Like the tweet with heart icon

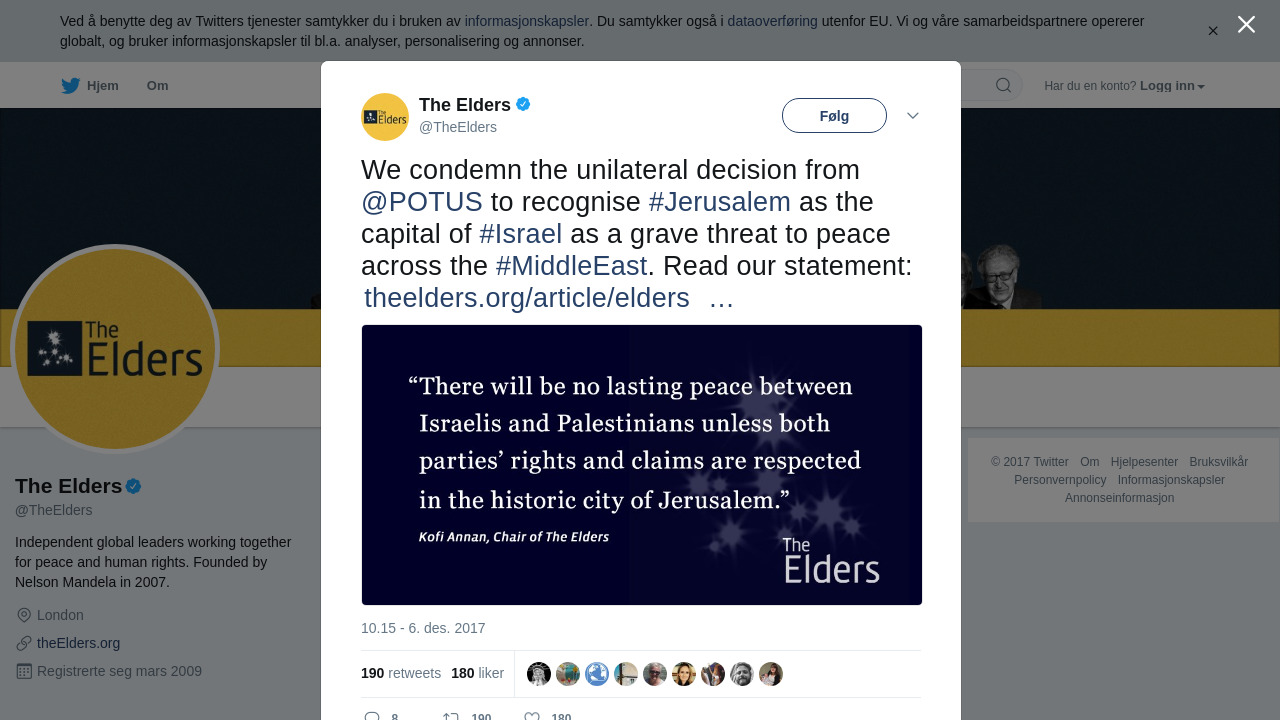532,717
